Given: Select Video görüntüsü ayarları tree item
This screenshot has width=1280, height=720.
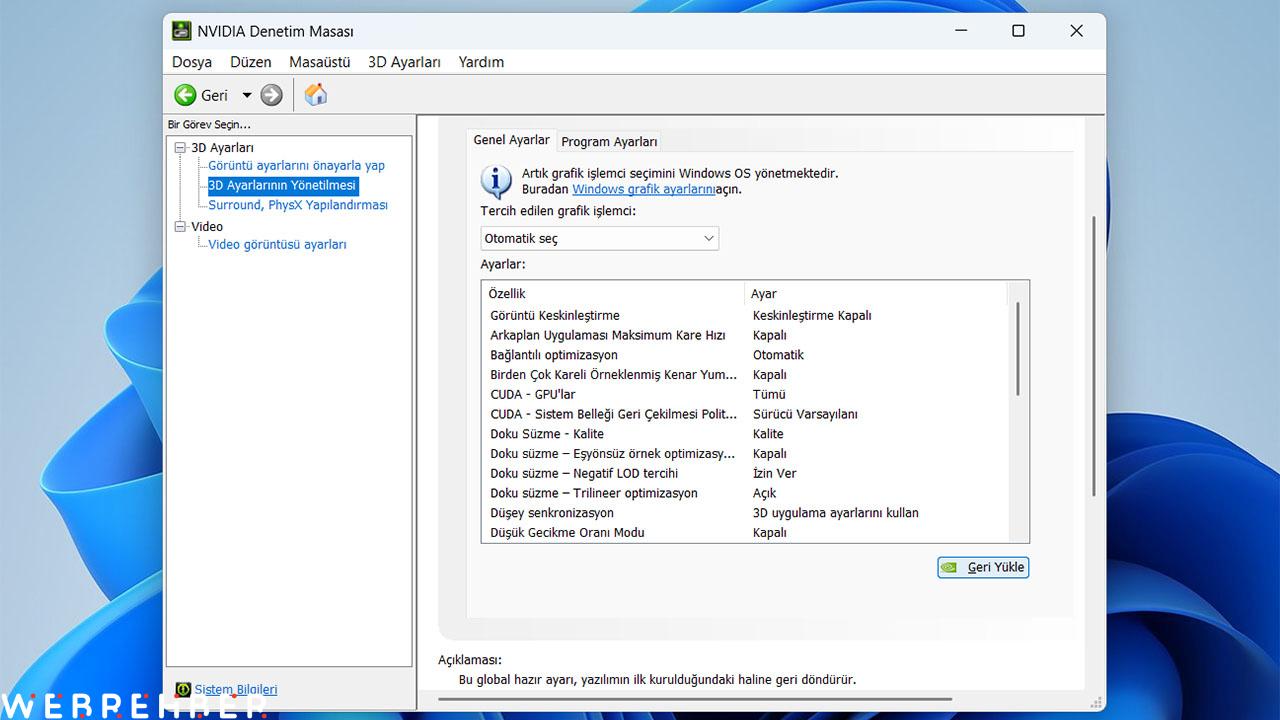Looking at the screenshot, I should pyautogui.click(x=277, y=245).
